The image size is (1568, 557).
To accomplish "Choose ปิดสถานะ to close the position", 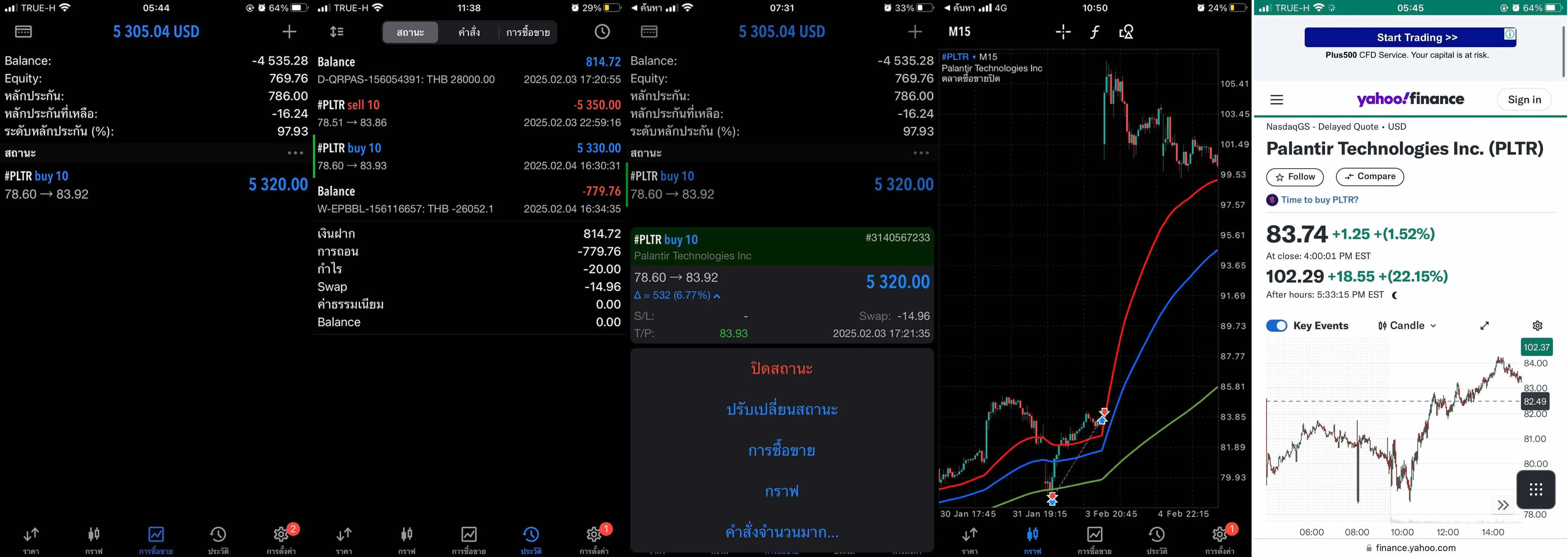I will 781,368.
